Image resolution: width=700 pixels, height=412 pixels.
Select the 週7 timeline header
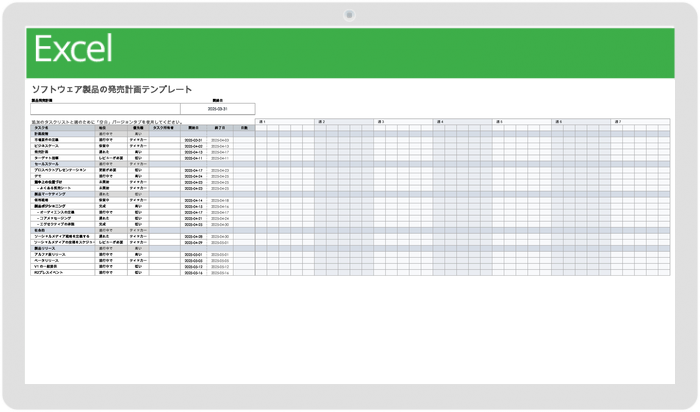click(x=618, y=122)
